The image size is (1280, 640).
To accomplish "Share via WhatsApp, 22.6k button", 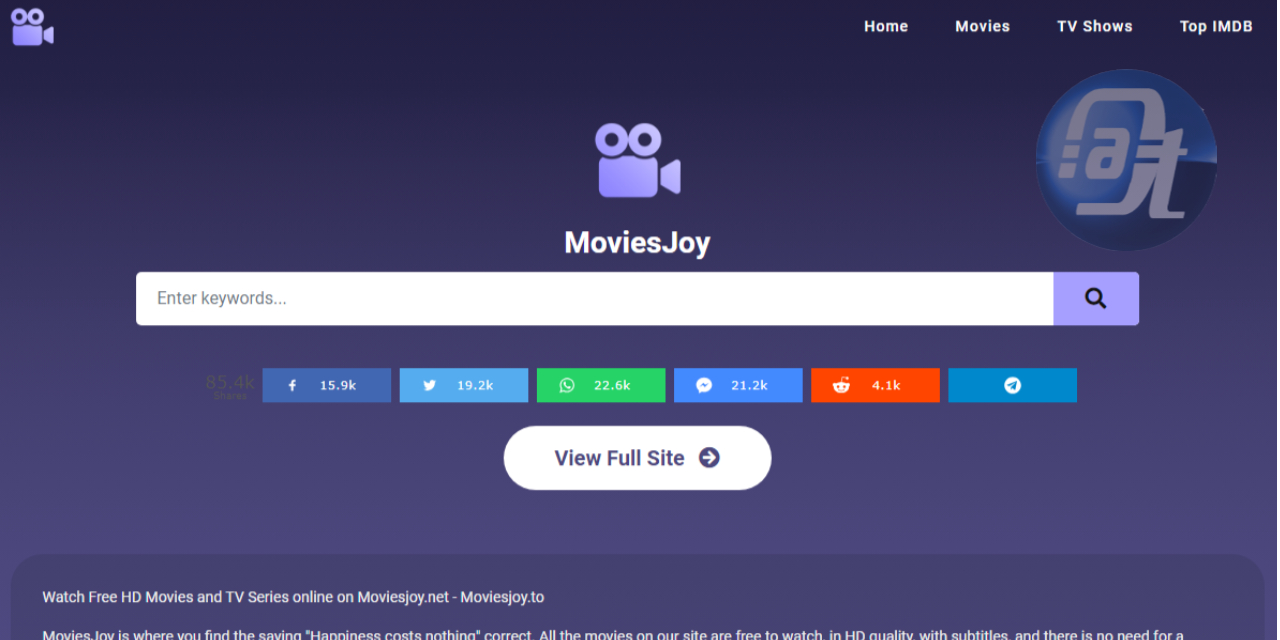I will click(x=601, y=385).
